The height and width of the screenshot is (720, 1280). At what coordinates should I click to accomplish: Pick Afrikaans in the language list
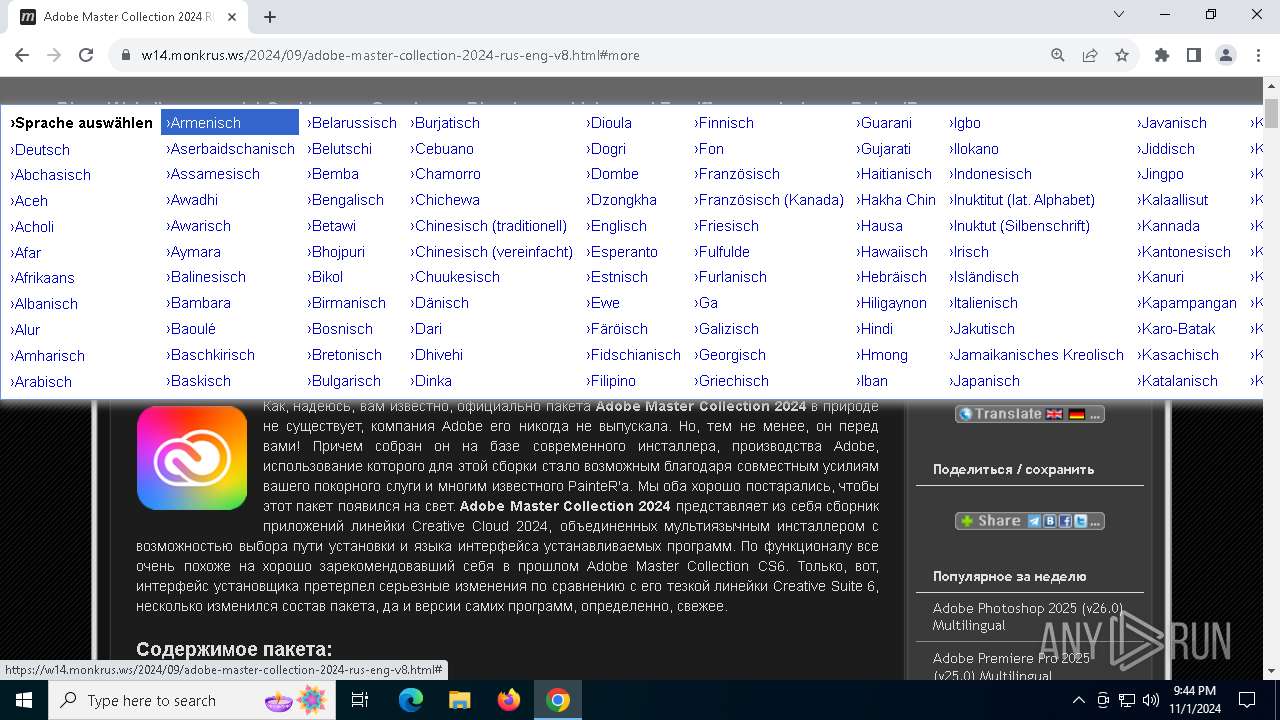(42, 278)
